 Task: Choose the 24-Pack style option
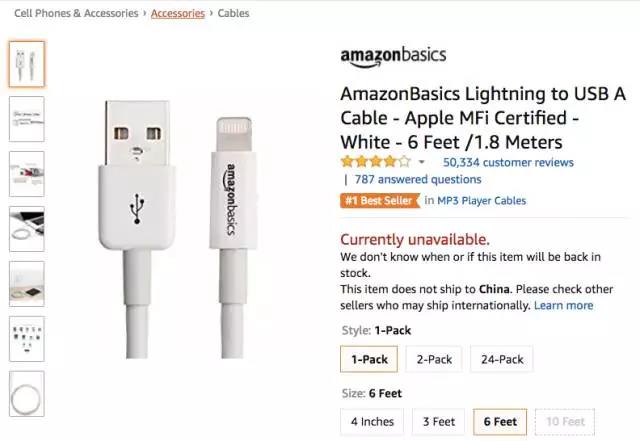click(x=502, y=358)
